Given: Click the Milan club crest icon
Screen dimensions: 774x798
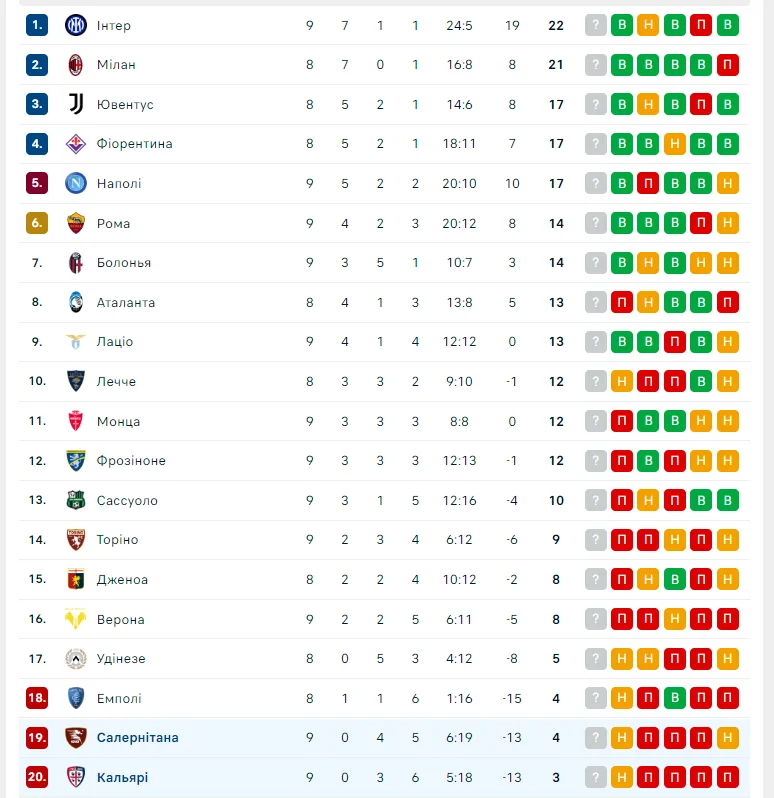Looking at the screenshot, I should [76, 65].
